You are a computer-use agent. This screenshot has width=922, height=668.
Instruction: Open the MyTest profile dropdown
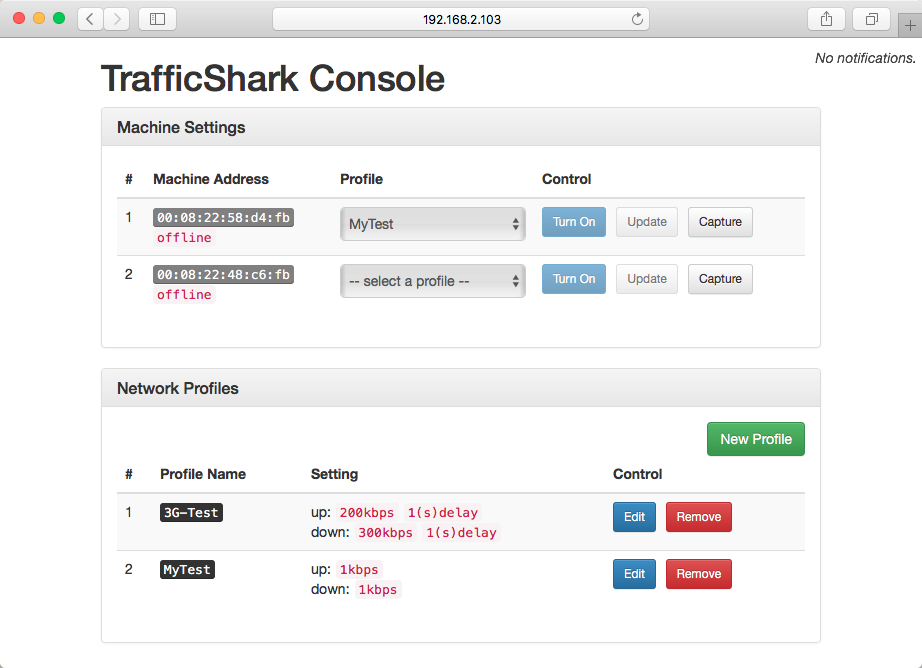point(432,224)
